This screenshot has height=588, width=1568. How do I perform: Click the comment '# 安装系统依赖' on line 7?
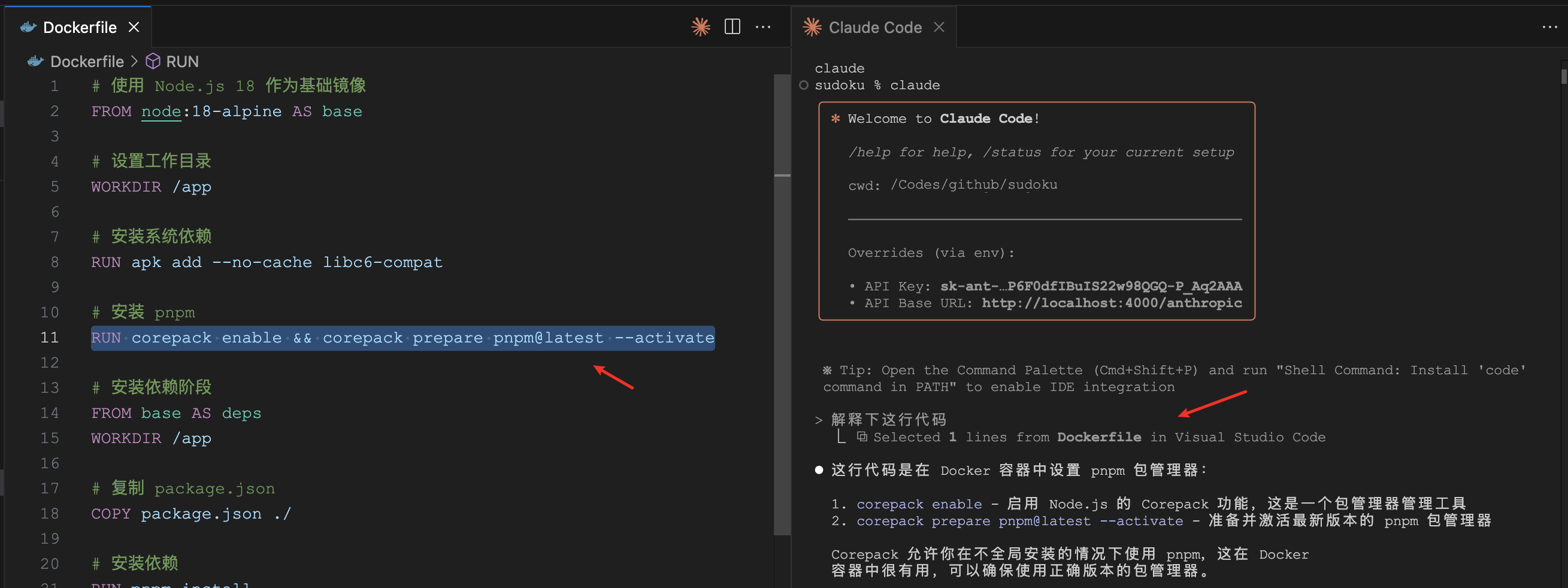pos(151,237)
